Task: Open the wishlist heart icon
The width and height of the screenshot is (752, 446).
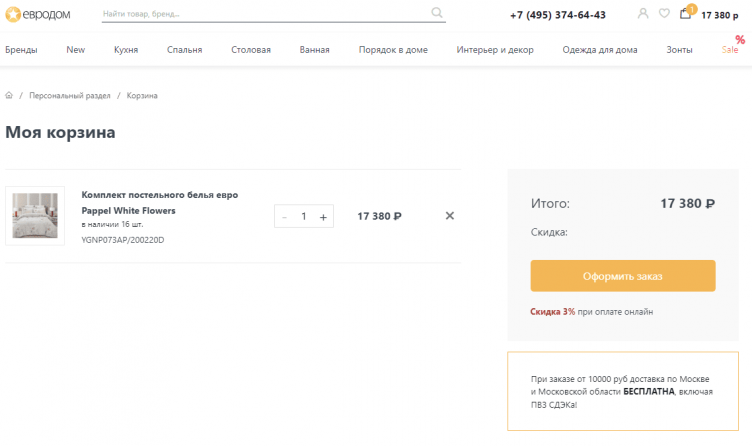Action: (x=664, y=13)
